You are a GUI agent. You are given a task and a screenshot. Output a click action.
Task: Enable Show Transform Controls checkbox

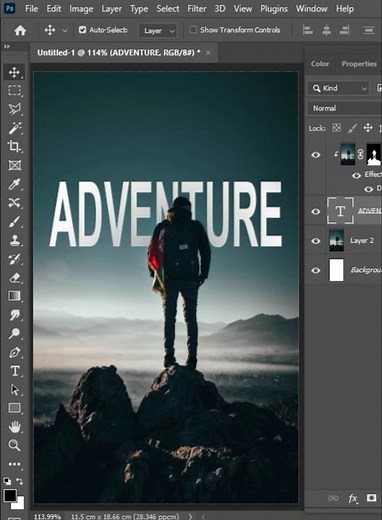pyautogui.click(x=193, y=30)
